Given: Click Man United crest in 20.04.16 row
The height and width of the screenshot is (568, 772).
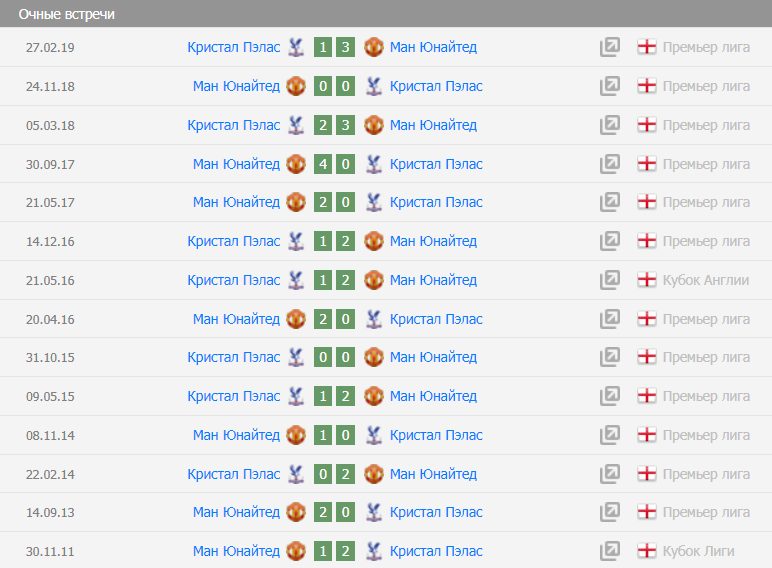Looking at the screenshot, I should 296,319.
